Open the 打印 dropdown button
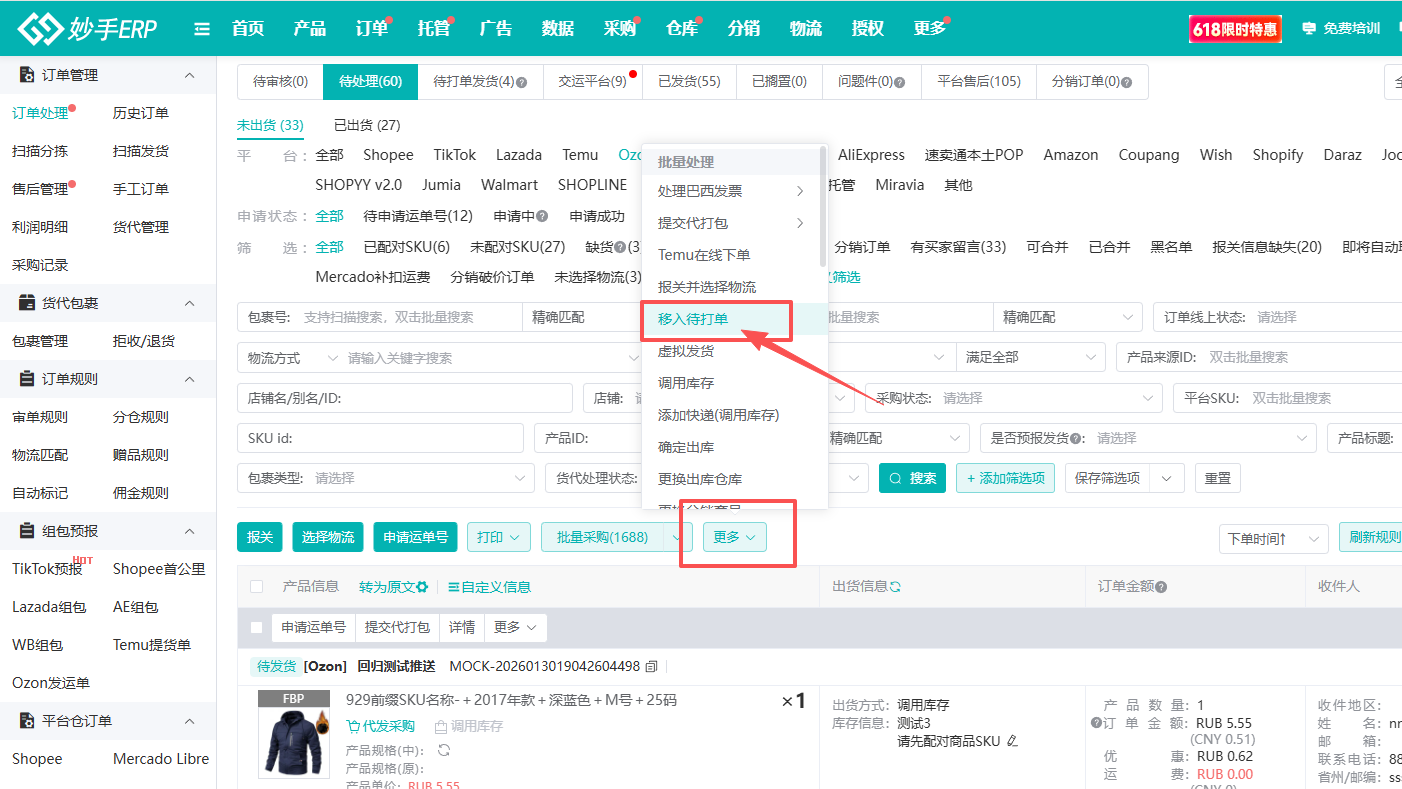 coord(498,537)
